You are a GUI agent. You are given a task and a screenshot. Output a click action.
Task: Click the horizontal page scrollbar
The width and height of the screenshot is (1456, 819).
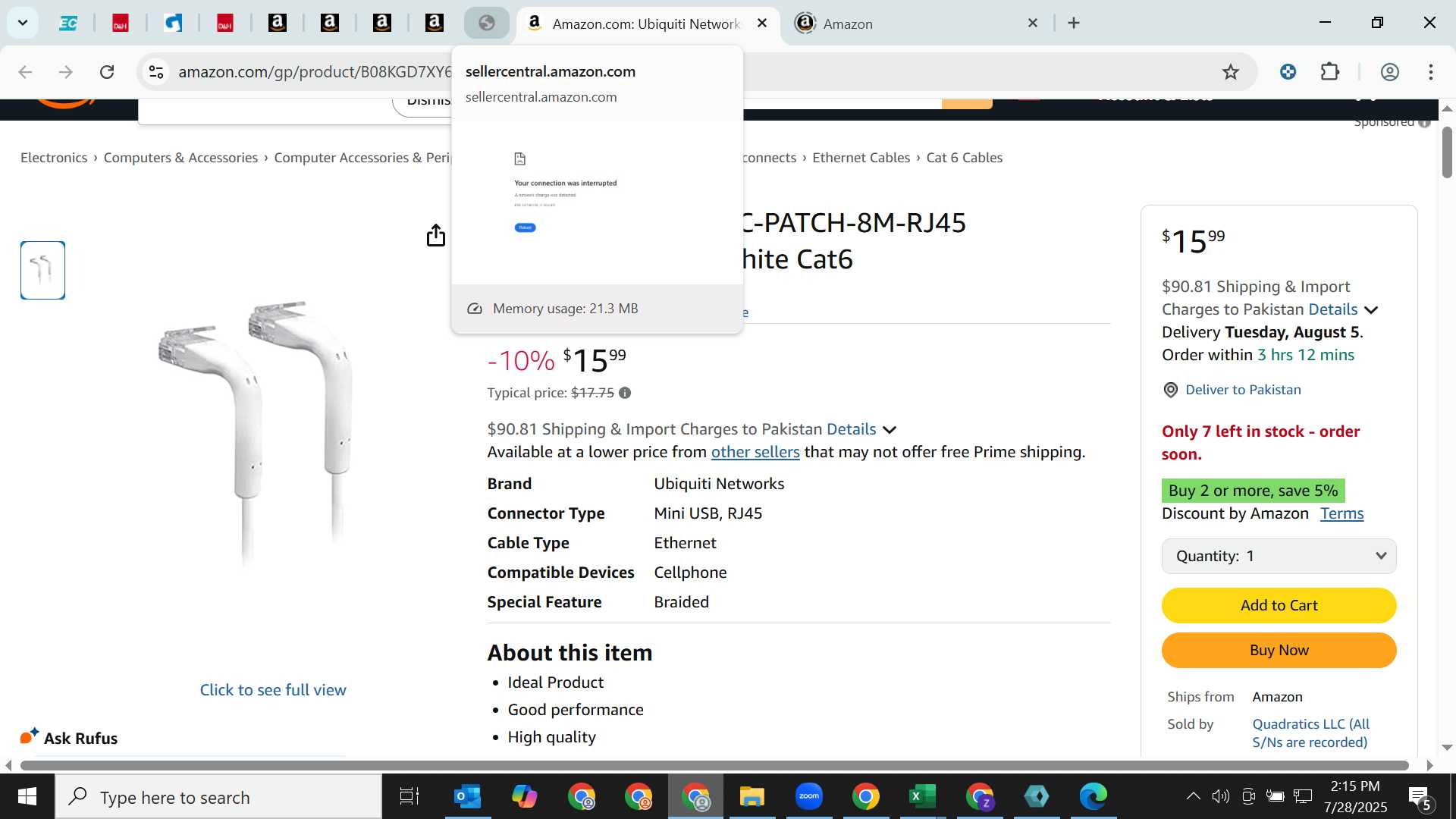point(714,765)
